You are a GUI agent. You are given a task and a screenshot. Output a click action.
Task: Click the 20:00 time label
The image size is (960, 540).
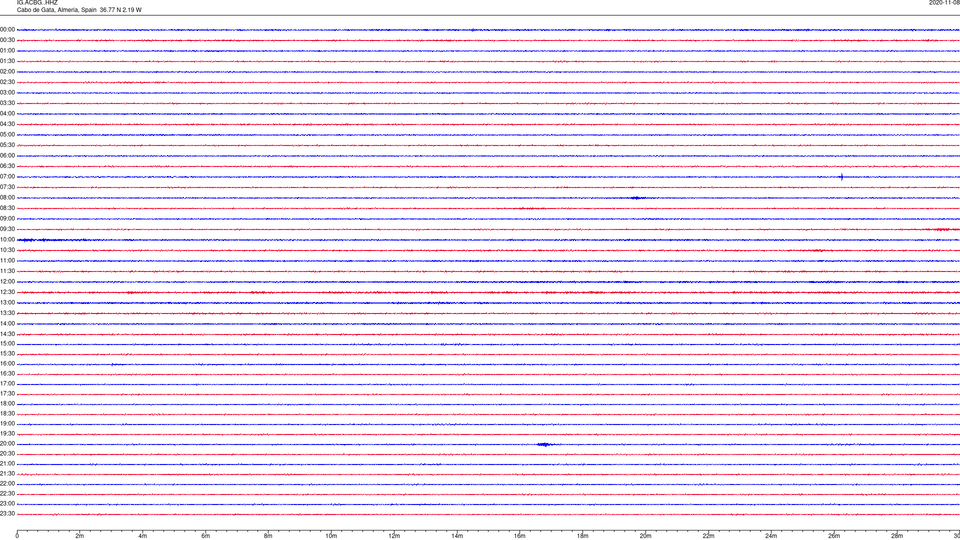tap(7, 444)
